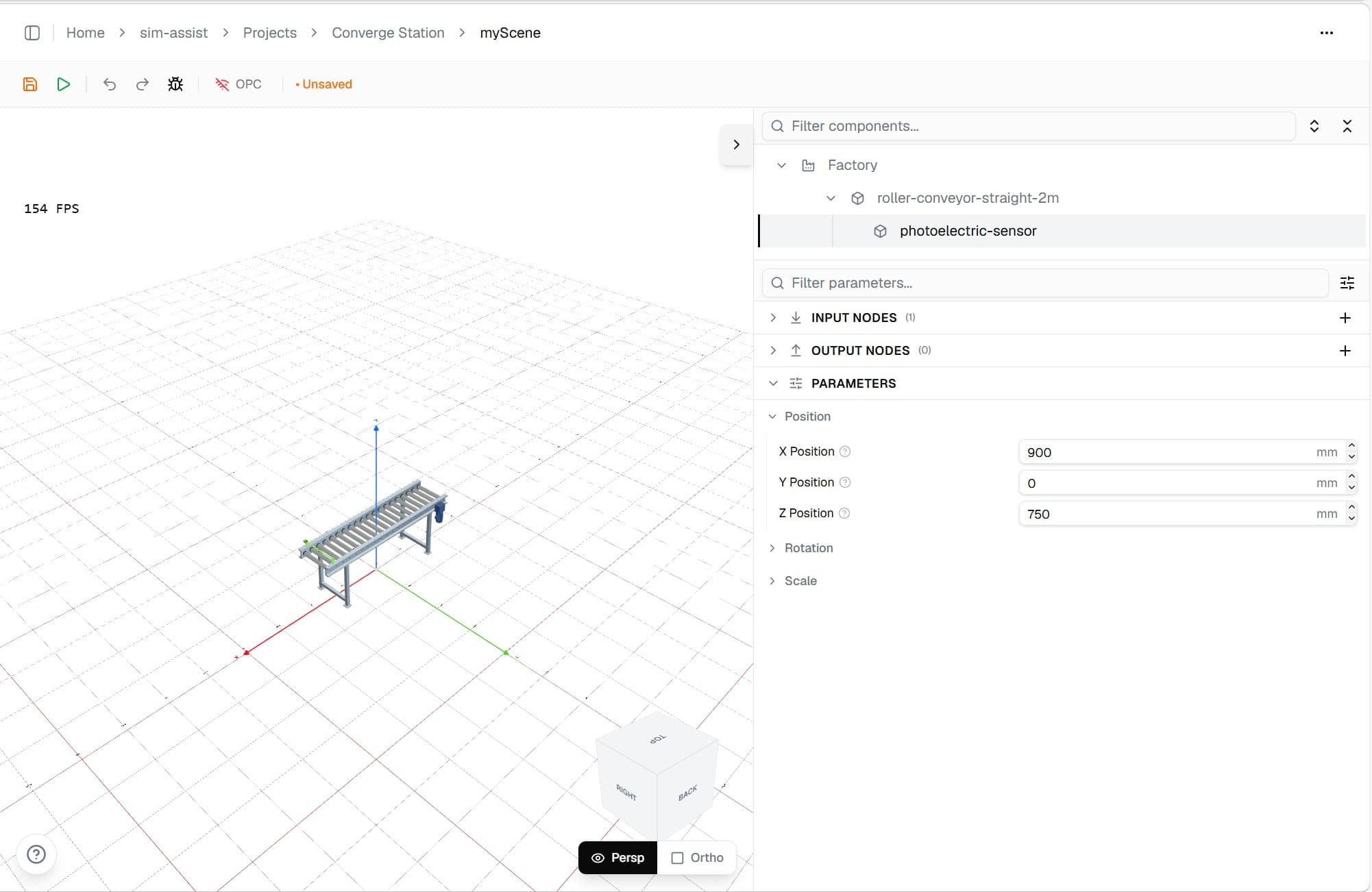Redo the last action
The height and width of the screenshot is (892, 1372).
[142, 84]
